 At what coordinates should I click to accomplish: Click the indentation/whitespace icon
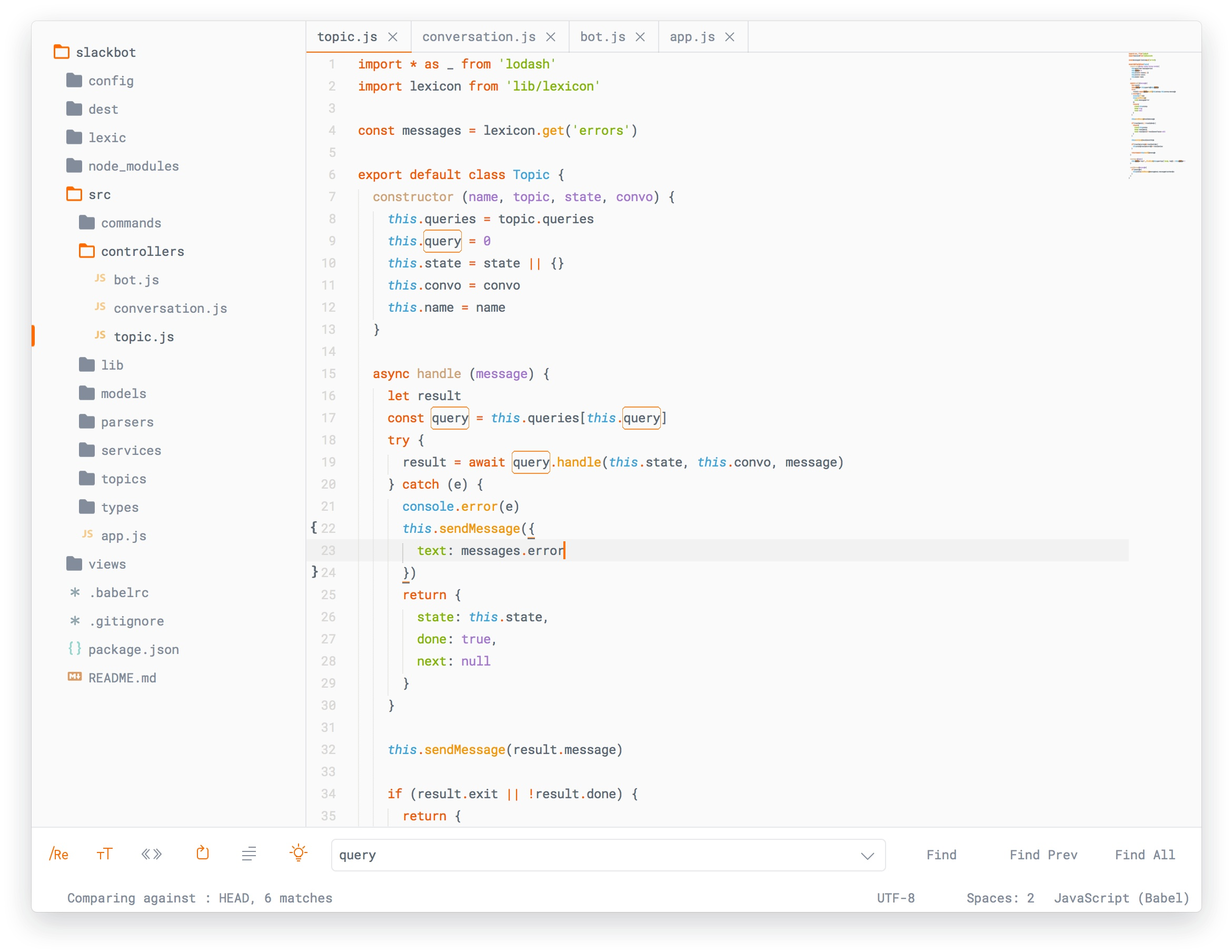coord(249,854)
